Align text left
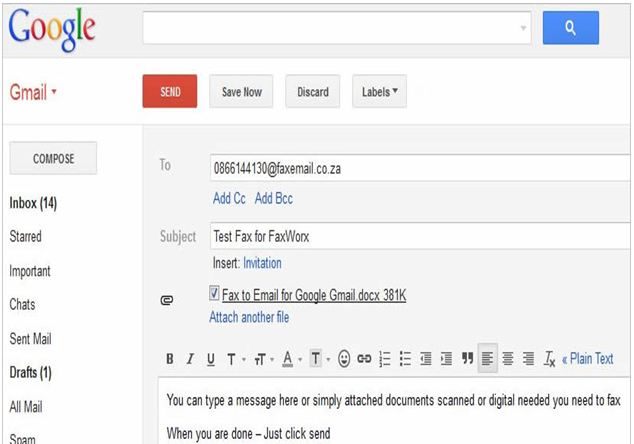 [x=487, y=358]
